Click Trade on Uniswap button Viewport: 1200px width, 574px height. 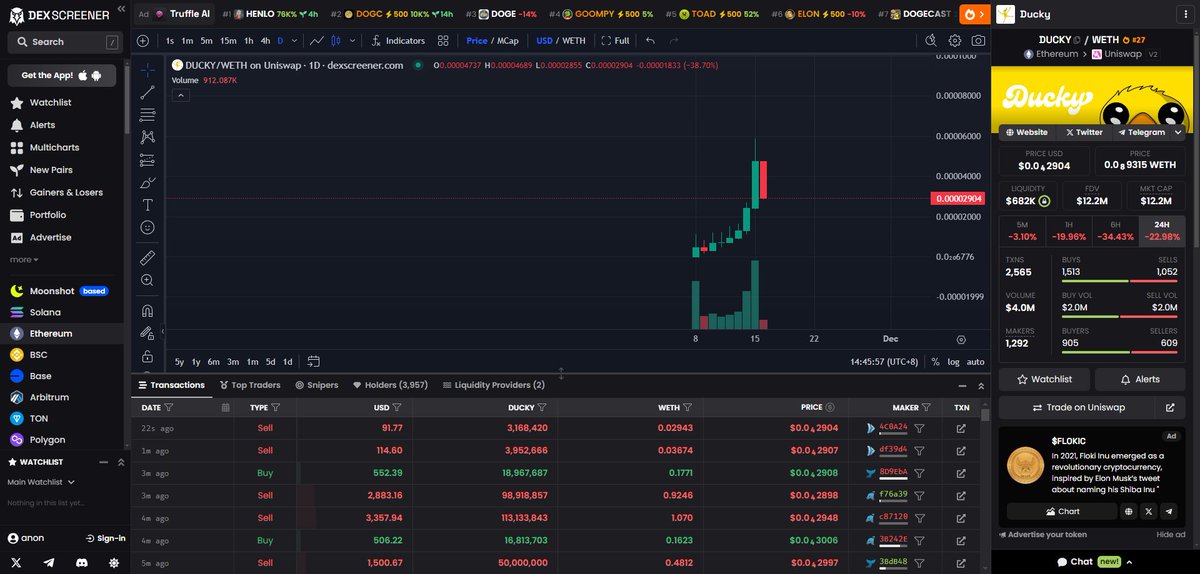(x=1077, y=407)
